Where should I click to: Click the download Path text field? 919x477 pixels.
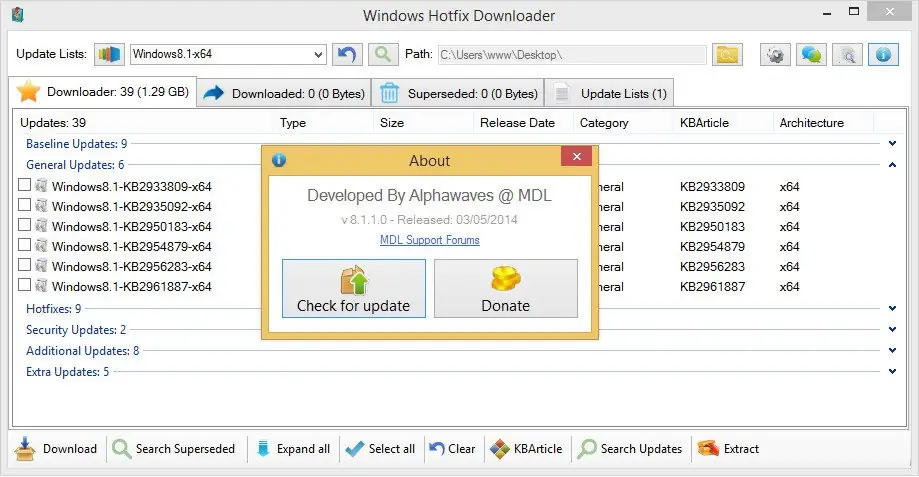[x=570, y=54]
